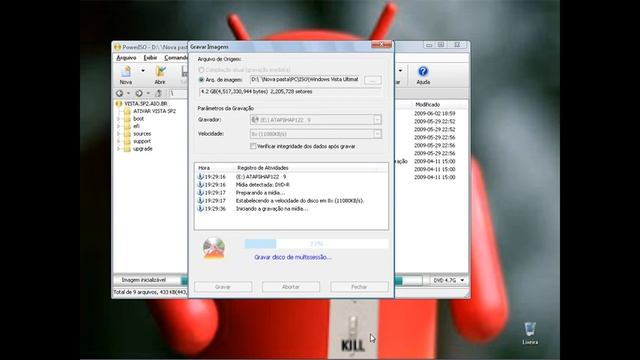Click the back navigation arrow icon in PowerISO
The height and width of the screenshot is (360, 640).
point(119,93)
